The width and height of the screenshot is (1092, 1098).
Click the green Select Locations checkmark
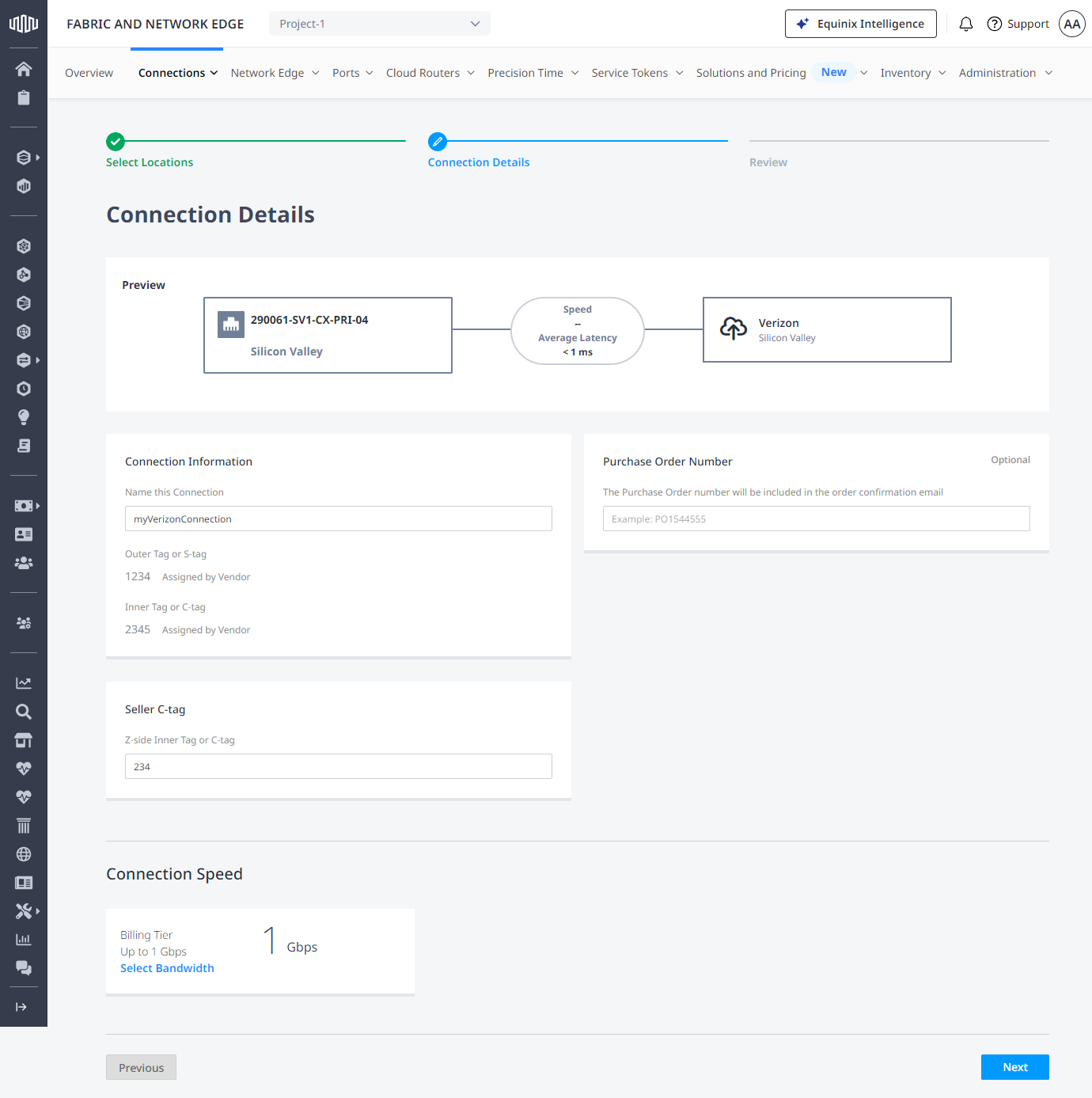click(116, 142)
